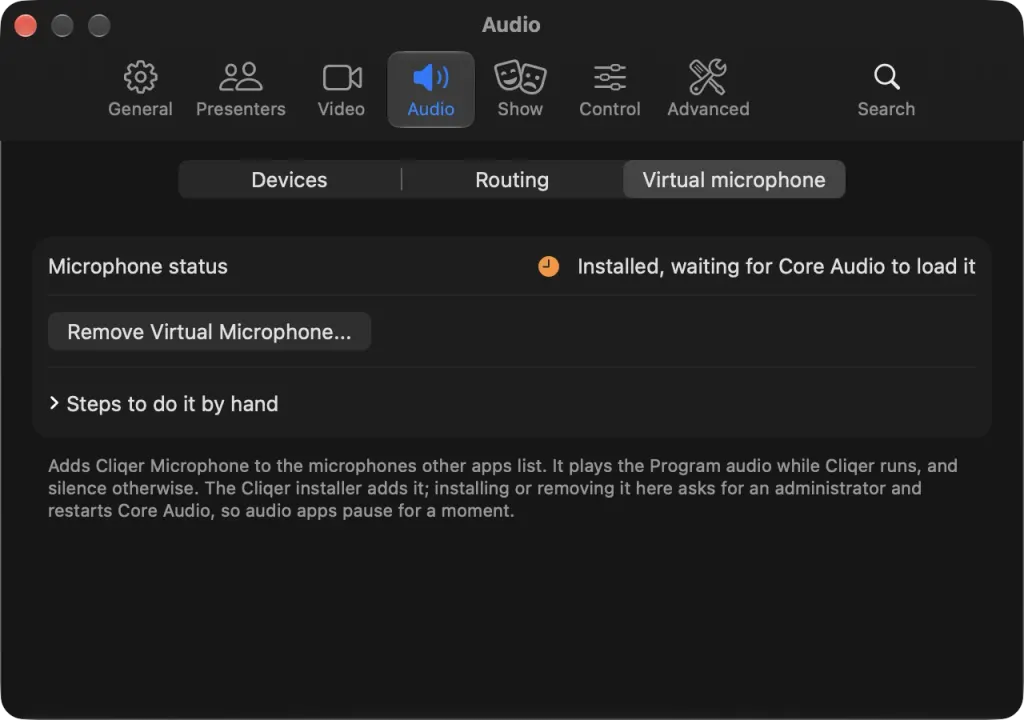Screen dimensions: 1024x720
Task: Switch to the Routing tab
Action: coord(512,180)
